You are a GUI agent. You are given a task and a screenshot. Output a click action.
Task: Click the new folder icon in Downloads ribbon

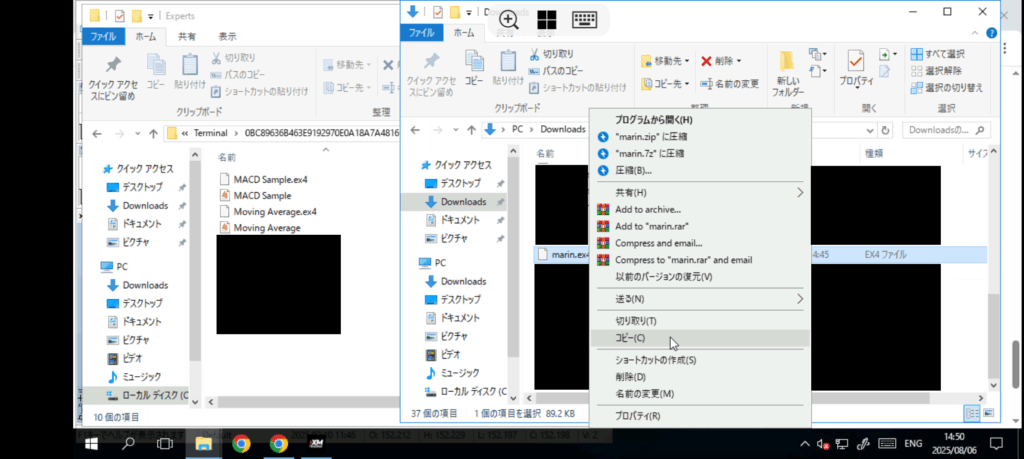click(x=787, y=72)
